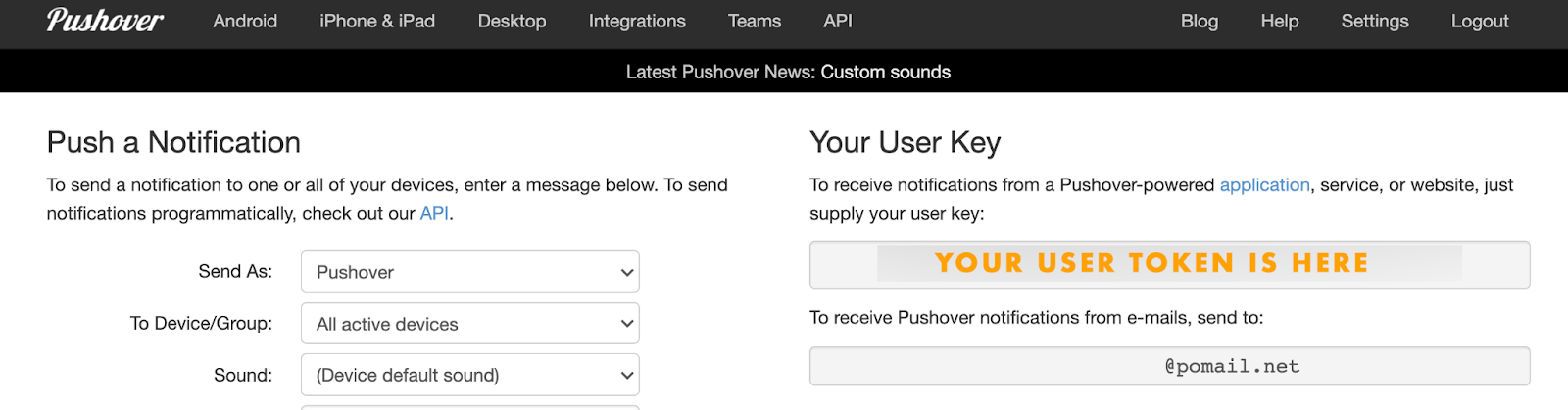Select the Your User Key heading
Viewport: 1568px width, 410px height.
pos(905,142)
